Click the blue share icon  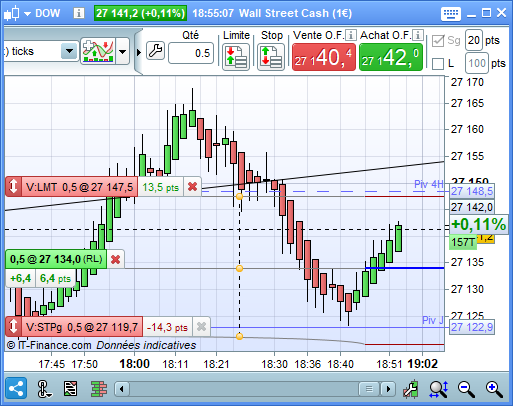click(16, 388)
